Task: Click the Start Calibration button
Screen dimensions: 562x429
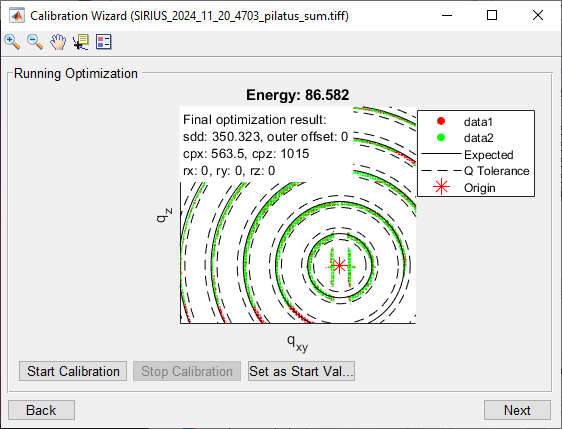Action: (x=73, y=371)
